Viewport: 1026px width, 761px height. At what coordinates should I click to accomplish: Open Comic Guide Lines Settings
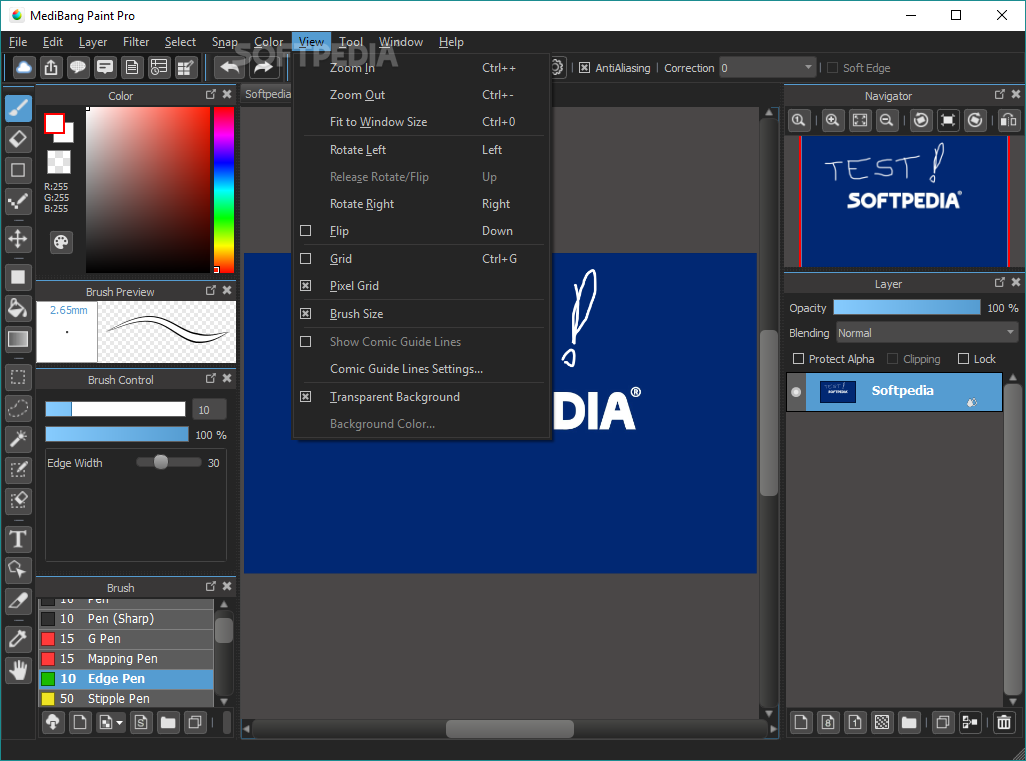pyautogui.click(x=422, y=368)
